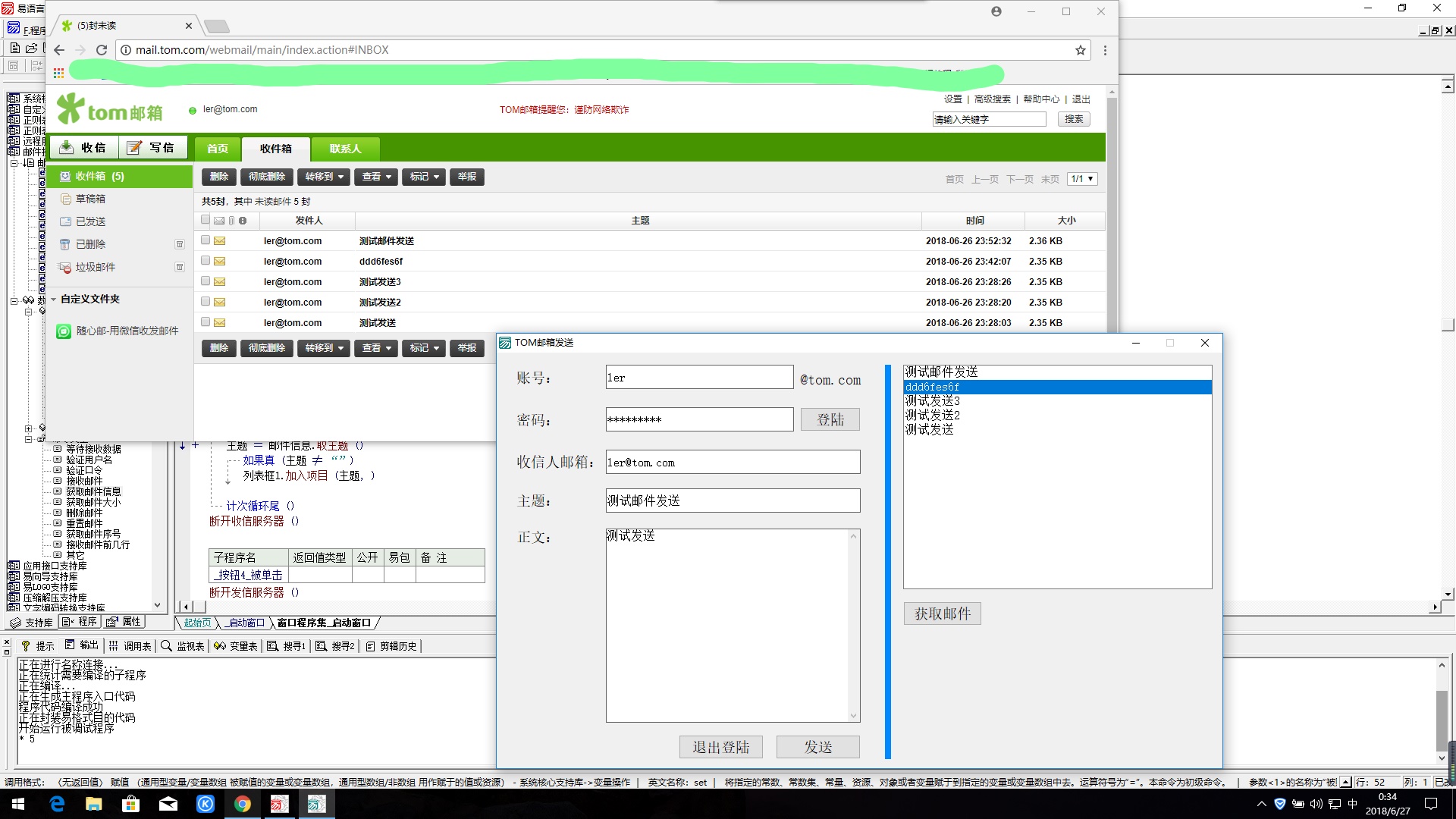1456x819 pixels.
Task: Check mail 测试发送2 checkbox
Action: (x=206, y=302)
